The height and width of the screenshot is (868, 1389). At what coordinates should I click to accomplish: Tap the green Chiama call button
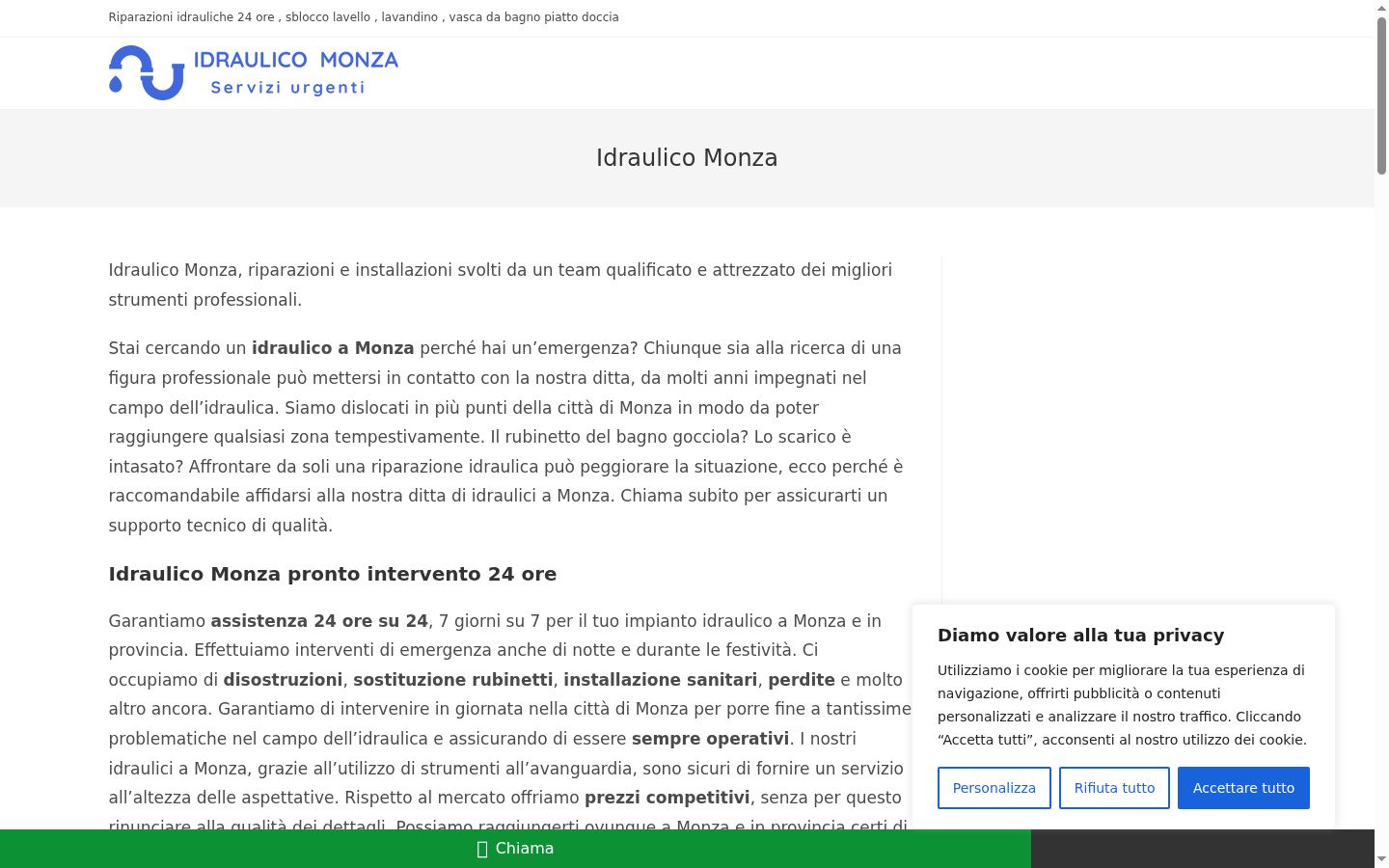tap(515, 849)
